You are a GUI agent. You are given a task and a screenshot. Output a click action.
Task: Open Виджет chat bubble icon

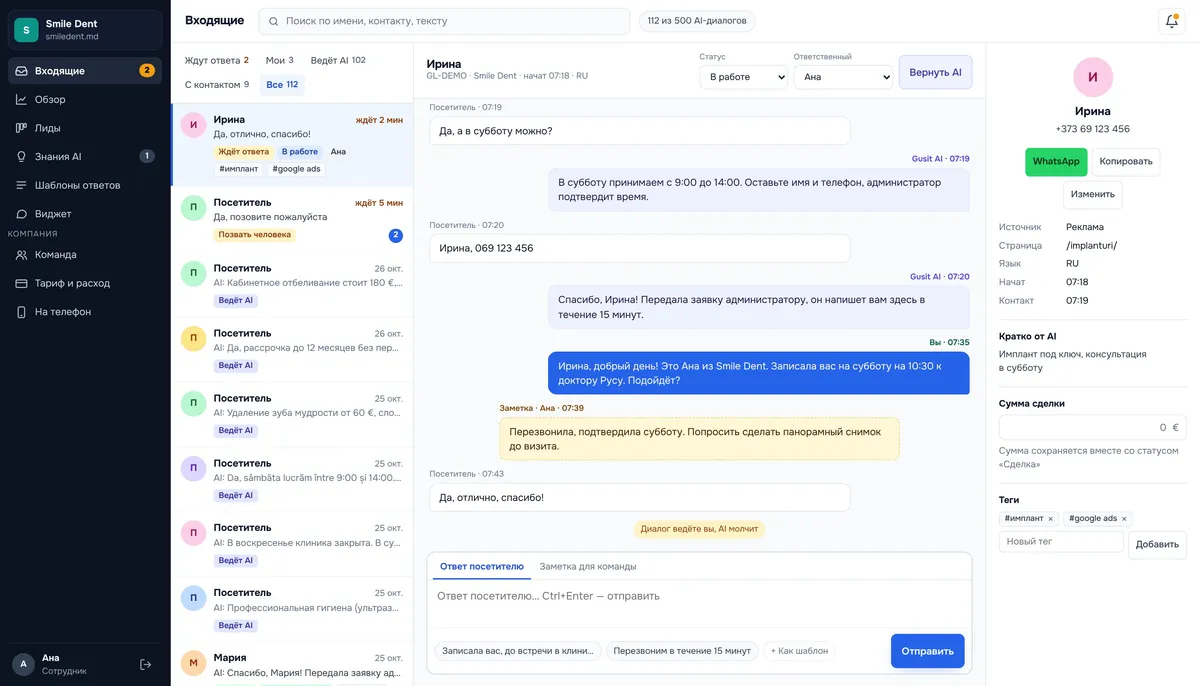pos(22,213)
